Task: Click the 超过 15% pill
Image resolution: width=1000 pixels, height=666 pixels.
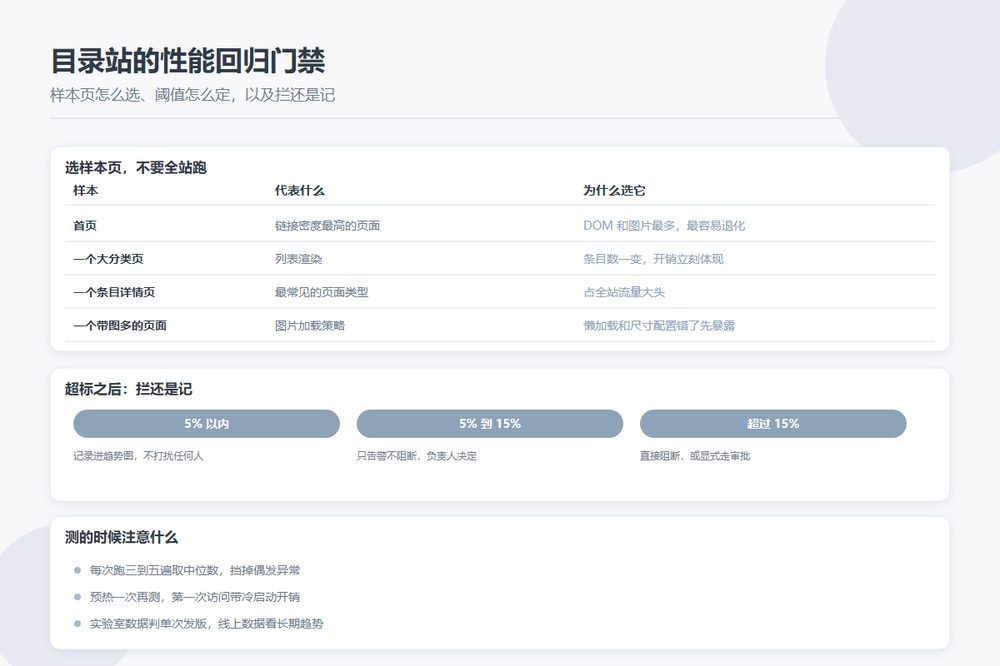Action: point(773,424)
